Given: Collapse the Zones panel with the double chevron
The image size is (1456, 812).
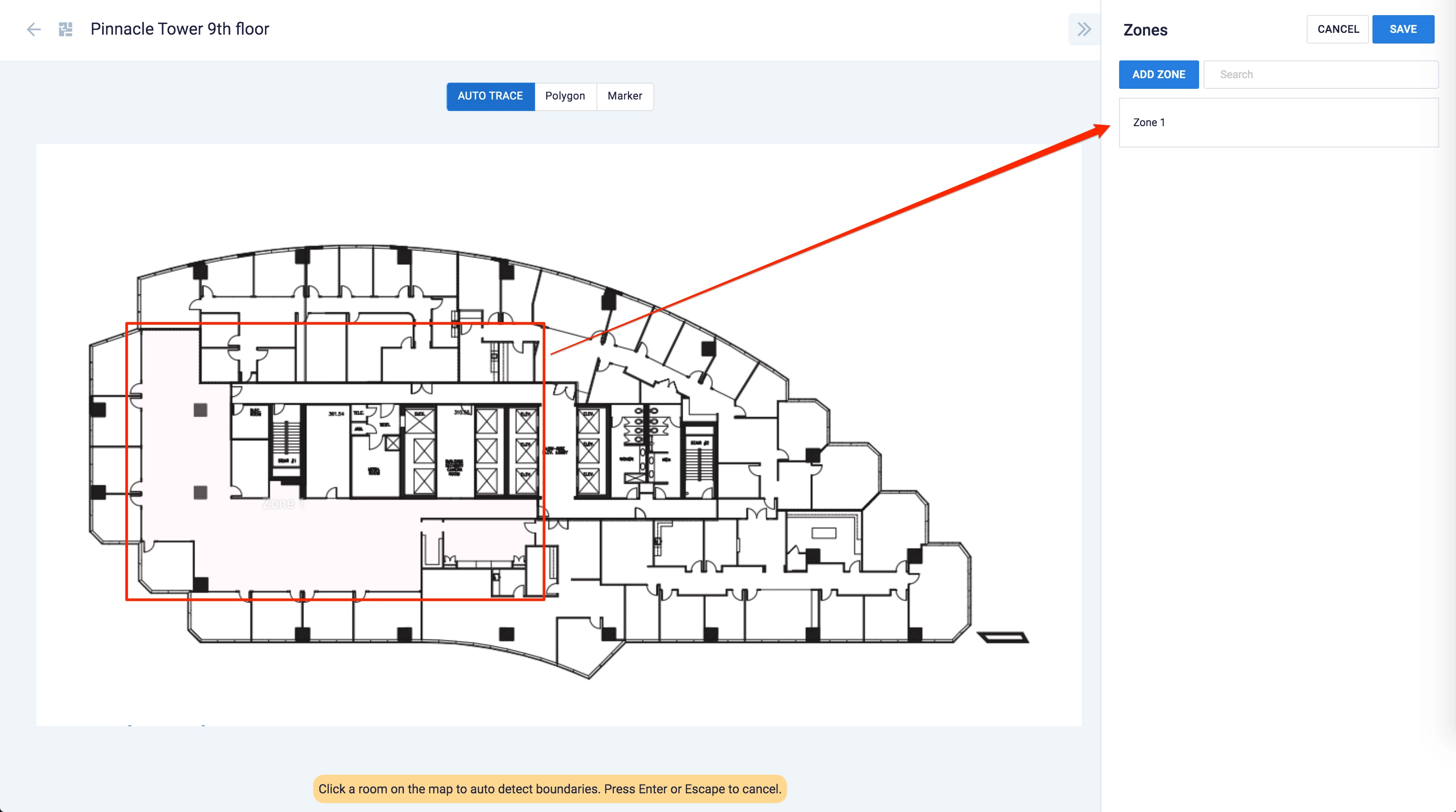Looking at the screenshot, I should (x=1084, y=29).
